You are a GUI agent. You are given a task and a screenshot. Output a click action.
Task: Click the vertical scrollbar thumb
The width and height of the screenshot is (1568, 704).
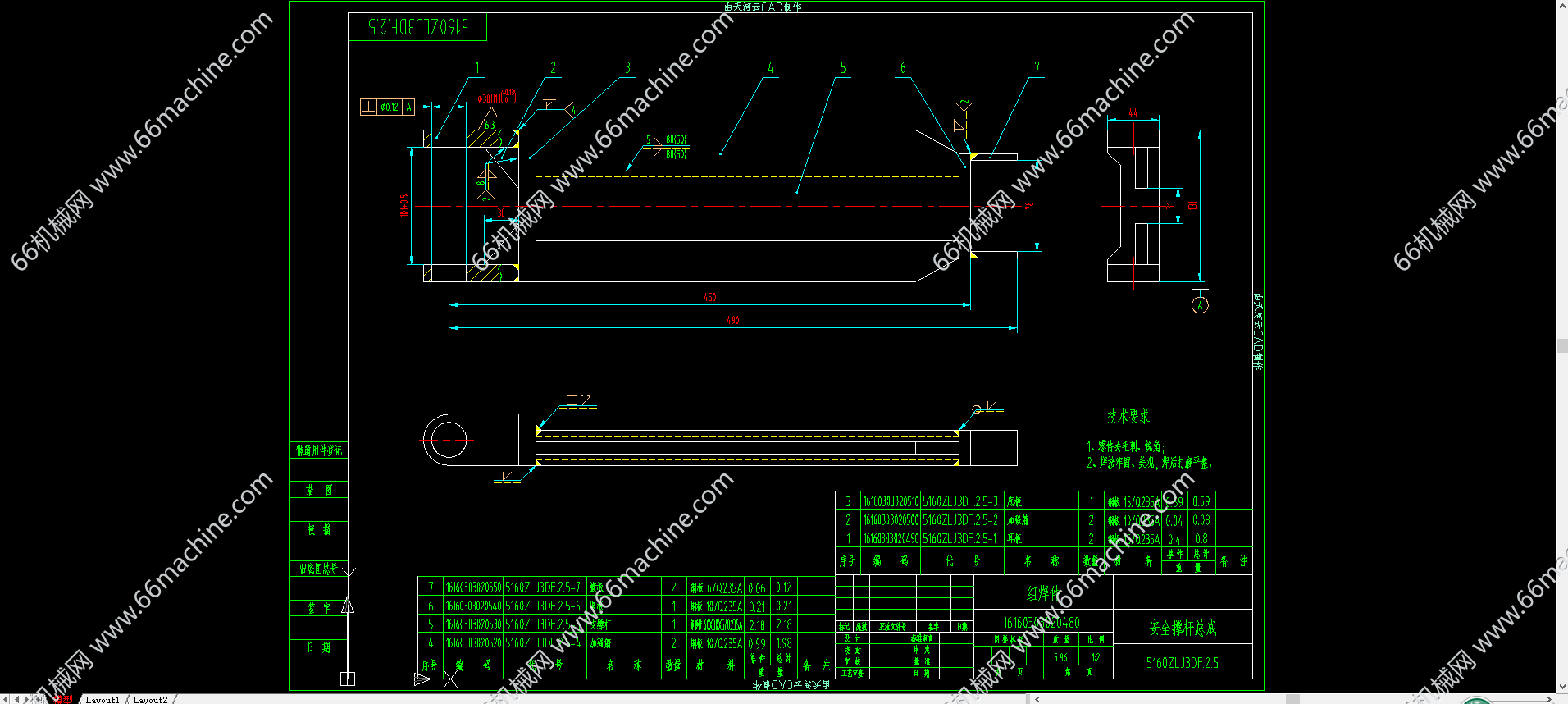pos(1561,345)
